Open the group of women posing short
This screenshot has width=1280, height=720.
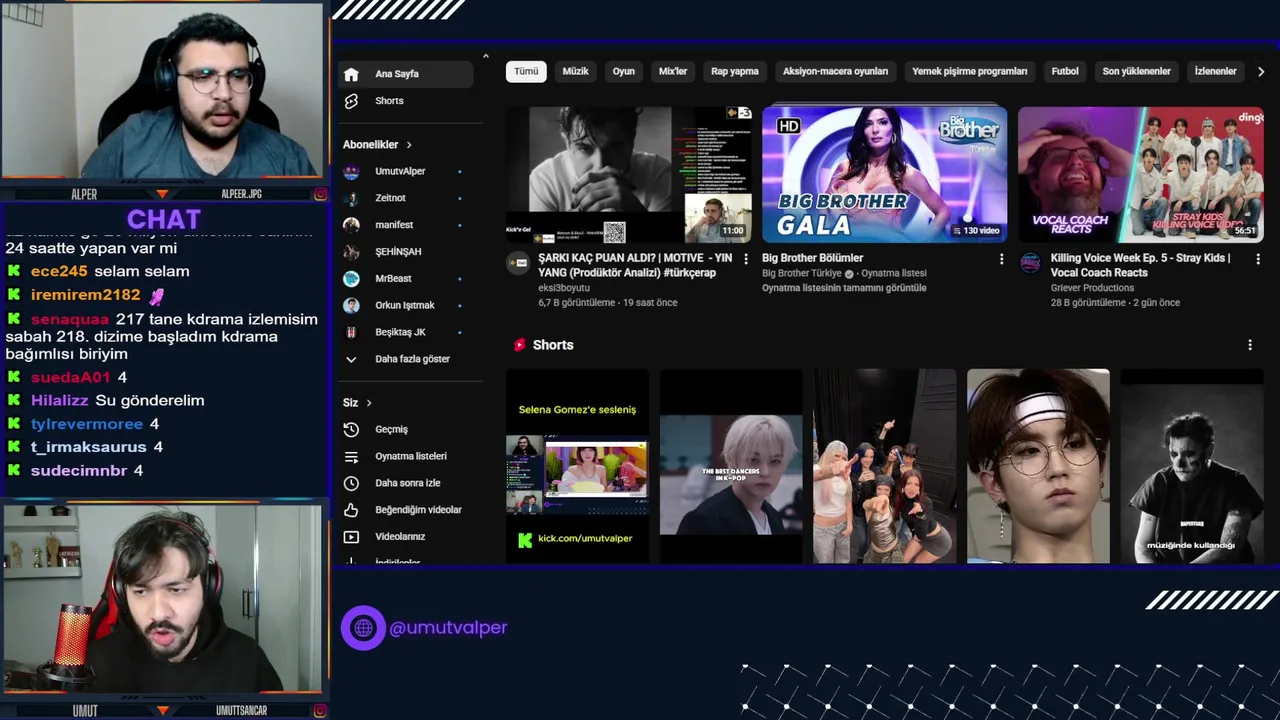pos(885,466)
